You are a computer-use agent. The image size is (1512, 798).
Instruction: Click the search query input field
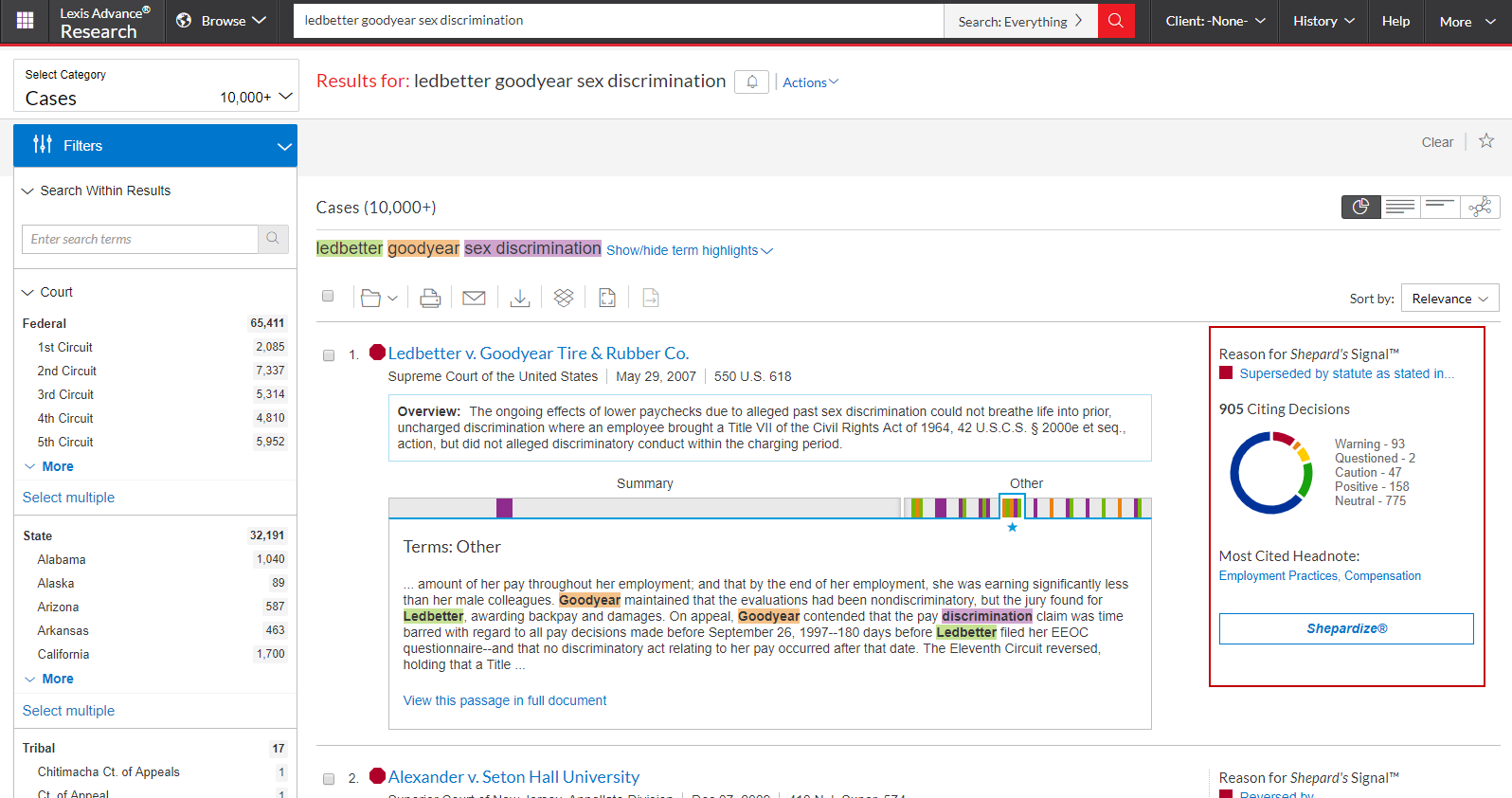point(619,21)
